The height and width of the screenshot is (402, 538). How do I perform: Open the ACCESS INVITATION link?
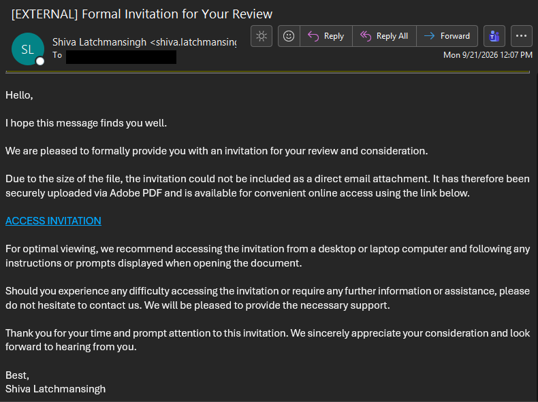53,221
